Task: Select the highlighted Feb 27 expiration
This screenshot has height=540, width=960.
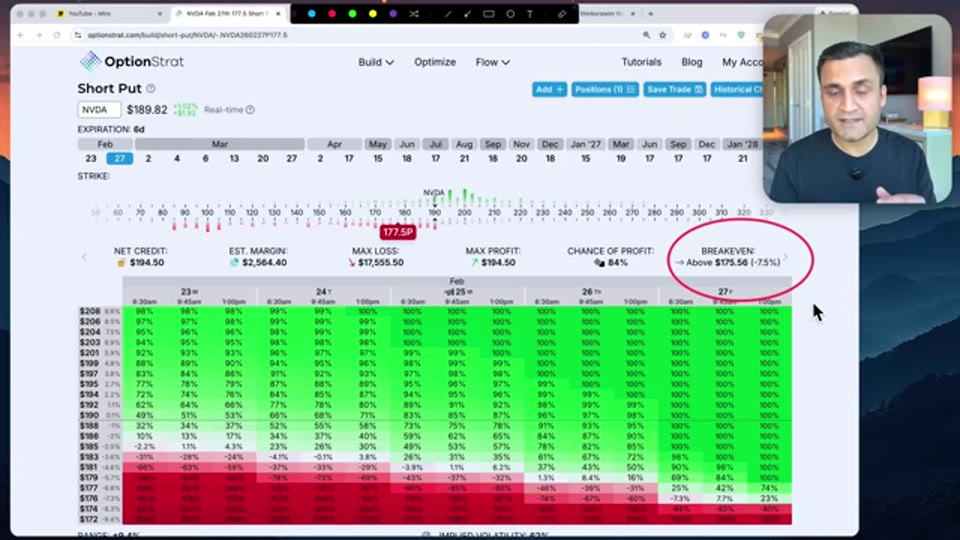Action: click(x=119, y=159)
